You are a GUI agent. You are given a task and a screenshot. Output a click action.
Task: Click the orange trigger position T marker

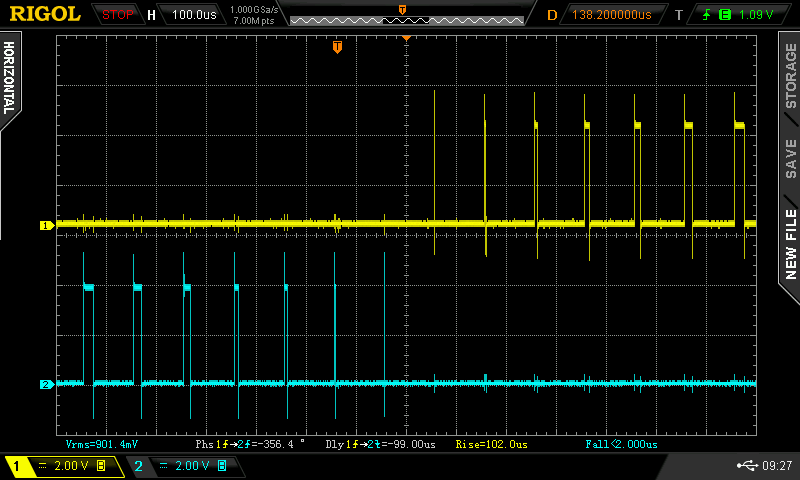(337, 47)
